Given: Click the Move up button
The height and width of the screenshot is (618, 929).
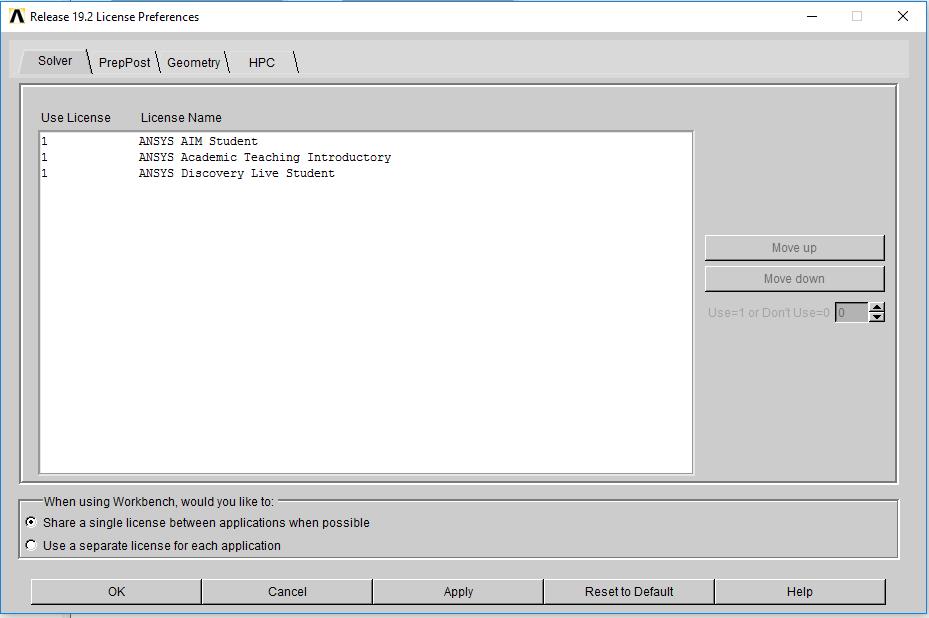Looking at the screenshot, I should (794, 247).
